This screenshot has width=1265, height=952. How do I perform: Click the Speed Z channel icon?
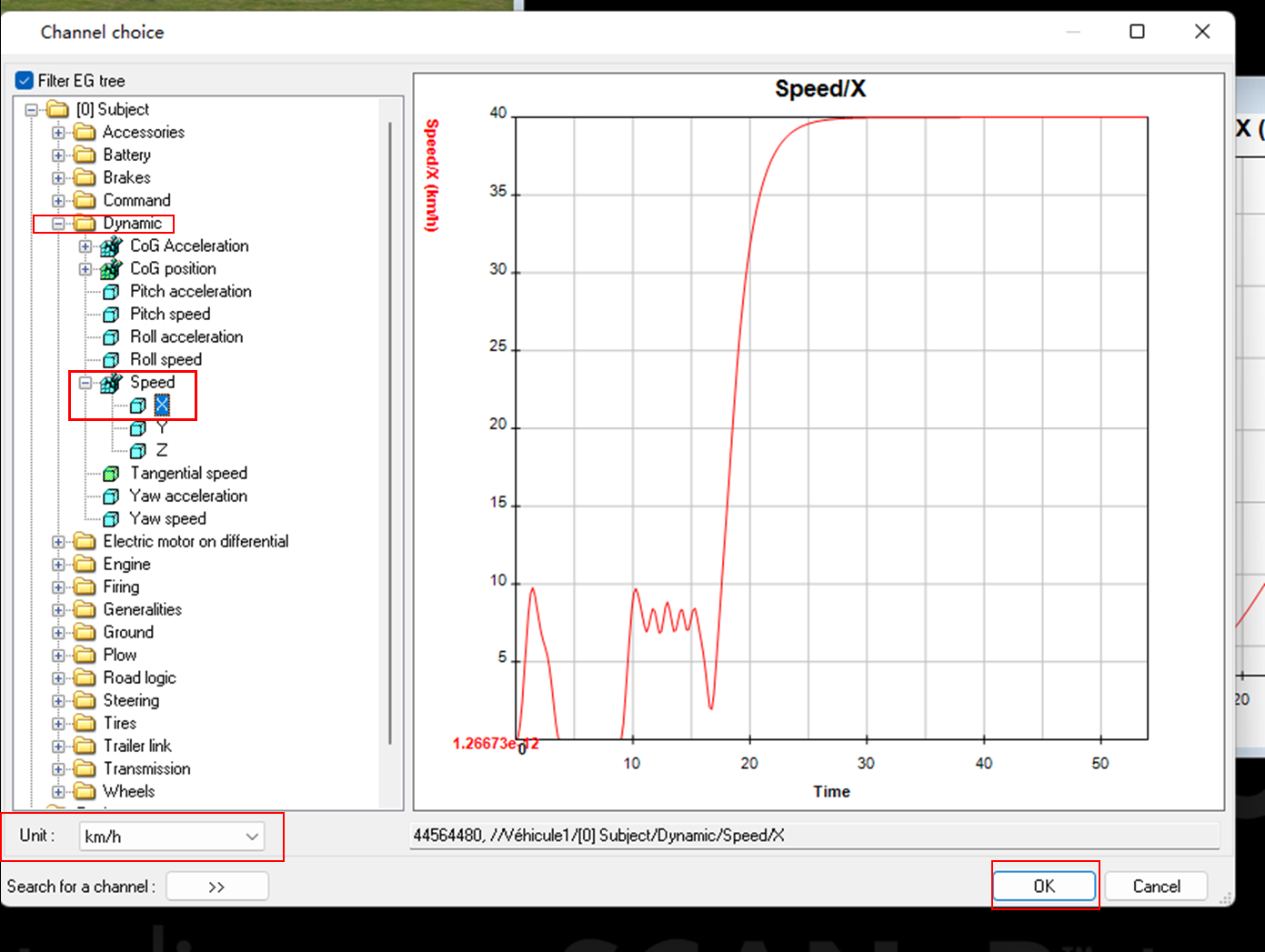(137, 450)
